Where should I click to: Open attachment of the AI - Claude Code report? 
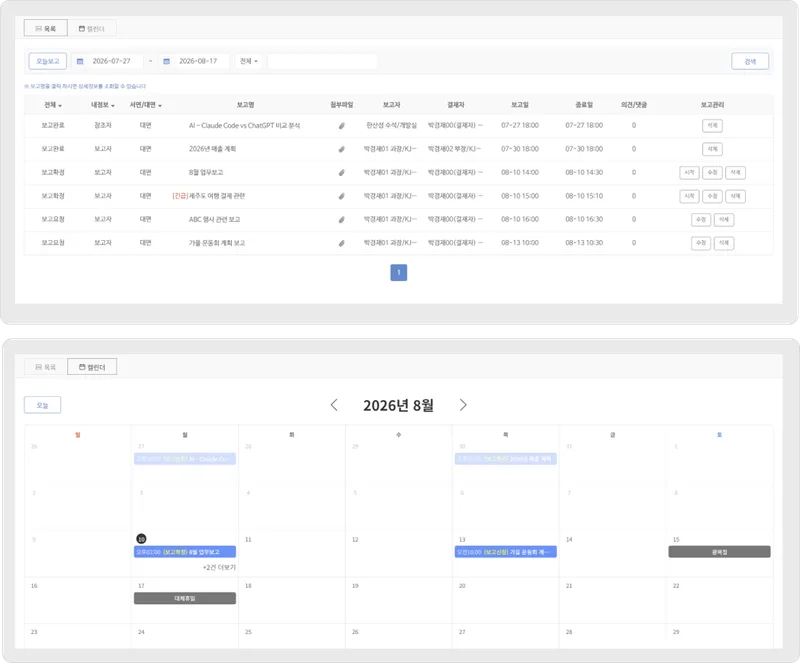pos(341,126)
